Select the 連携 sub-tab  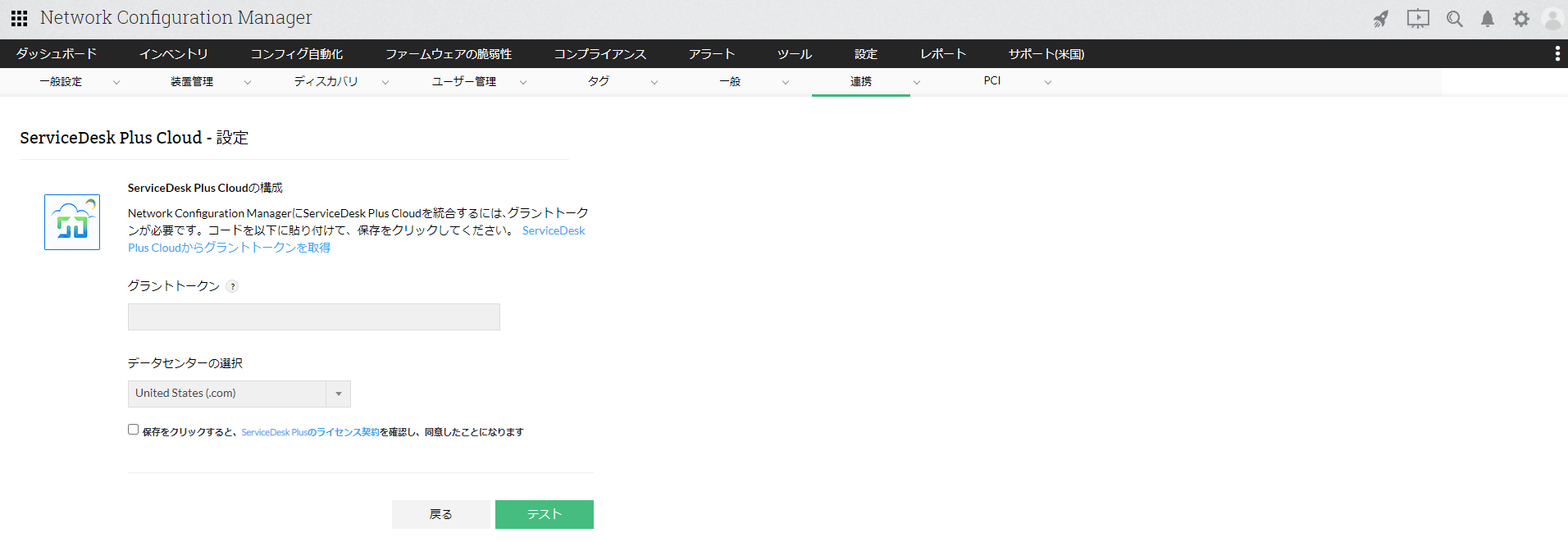click(x=861, y=81)
